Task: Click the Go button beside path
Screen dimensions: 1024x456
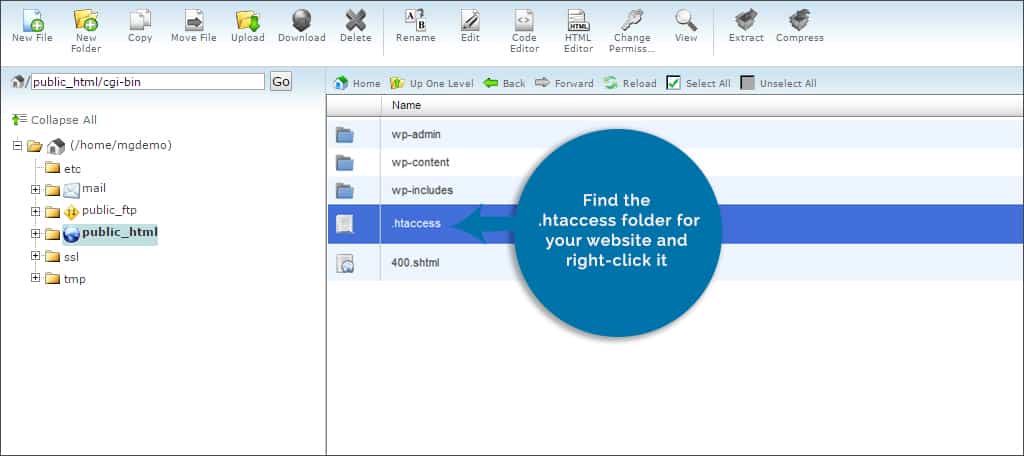Action: coord(281,82)
